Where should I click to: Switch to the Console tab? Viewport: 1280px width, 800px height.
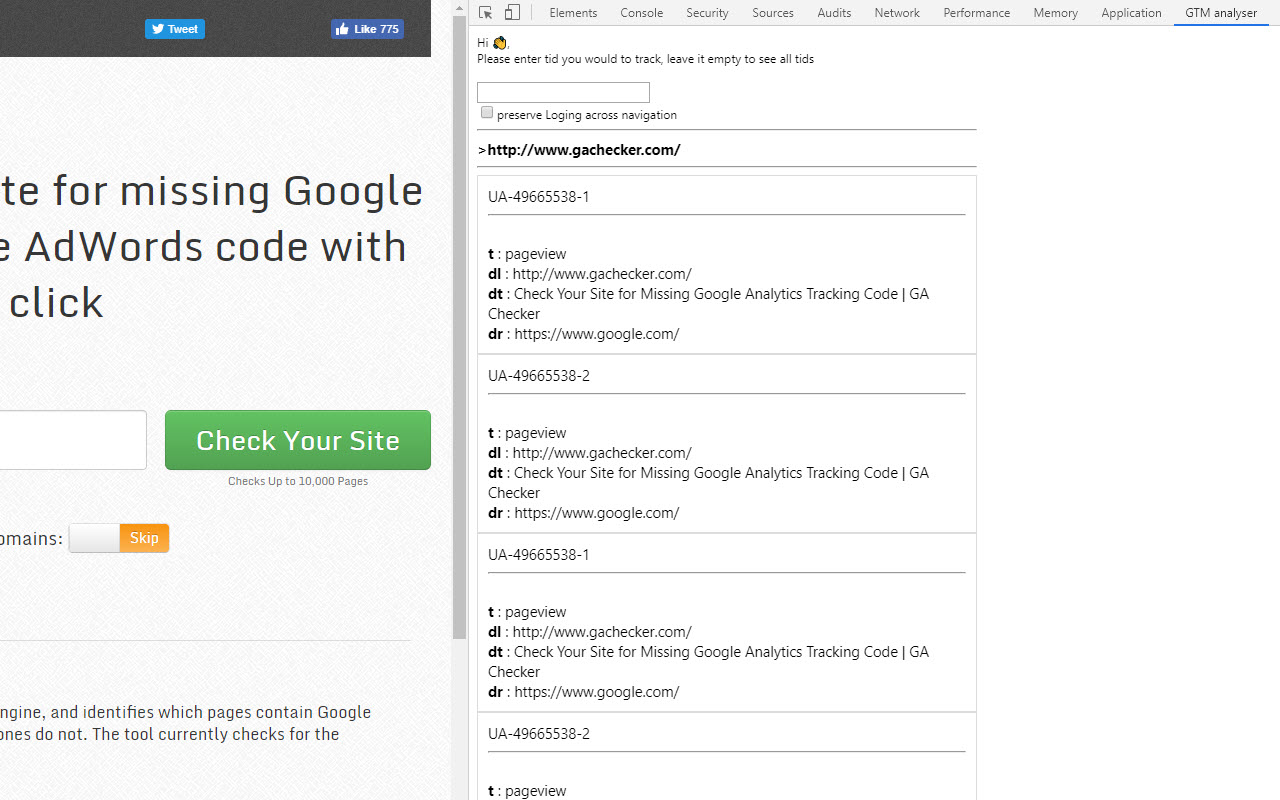[x=641, y=13]
